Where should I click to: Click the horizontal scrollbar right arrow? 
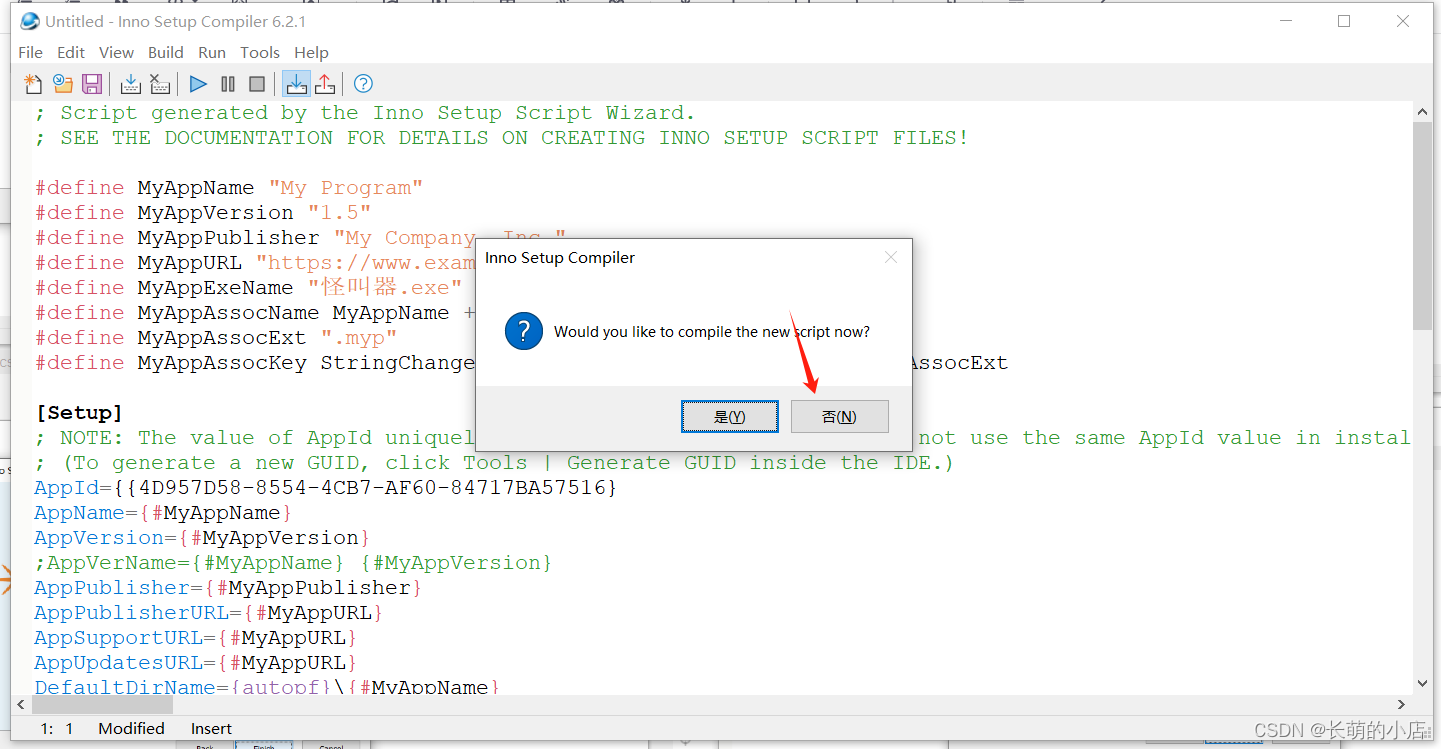pos(1401,704)
